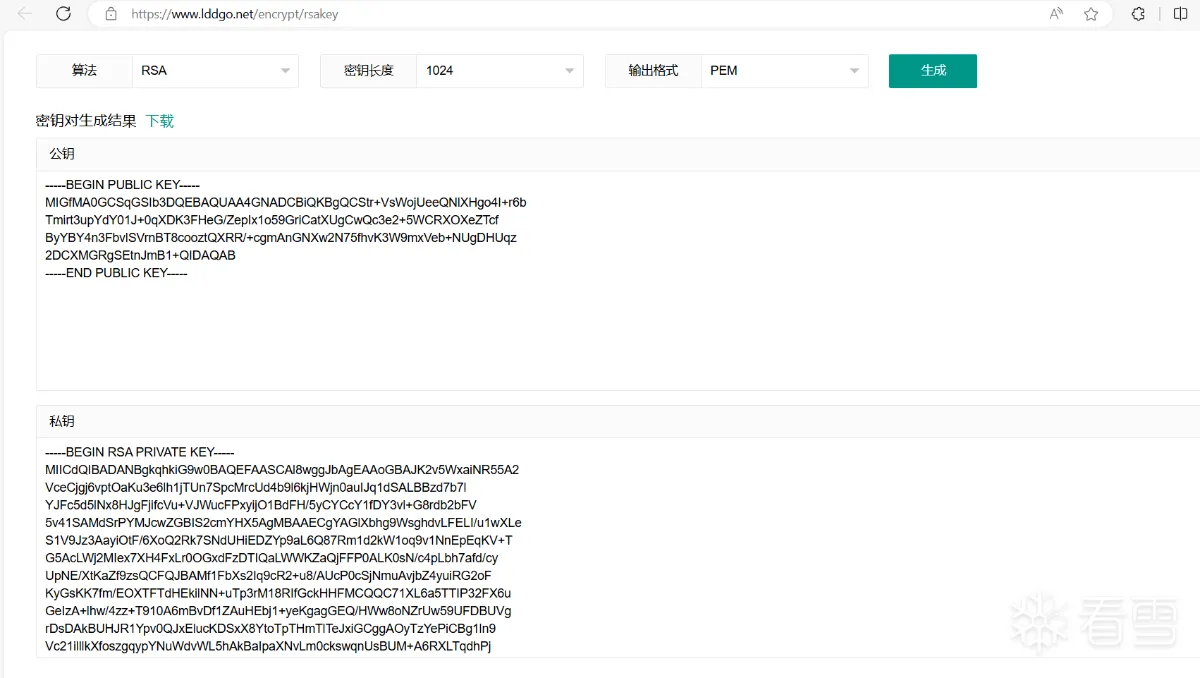
Task: Click the key length dropdown arrow
Action: point(570,71)
